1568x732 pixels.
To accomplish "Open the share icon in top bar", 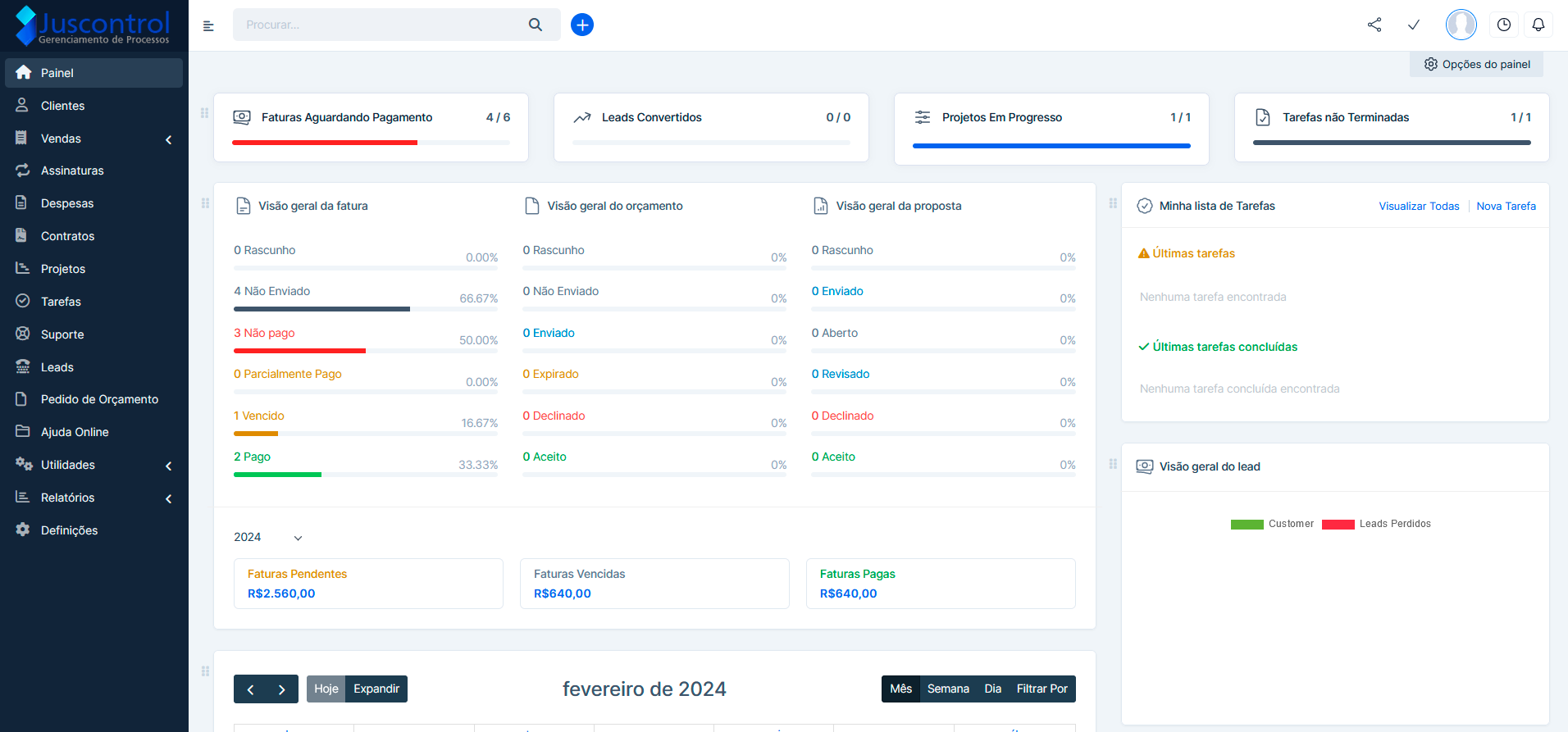I will [x=1374, y=25].
